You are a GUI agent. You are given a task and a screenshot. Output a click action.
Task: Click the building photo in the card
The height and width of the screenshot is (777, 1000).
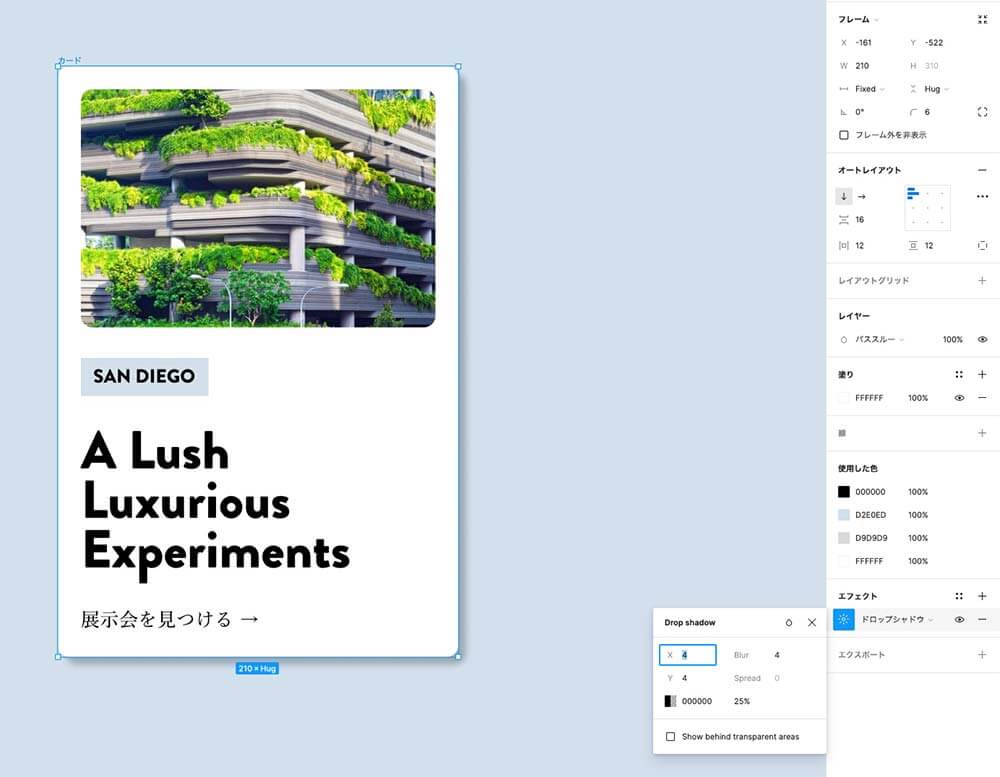(x=258, y=208)
